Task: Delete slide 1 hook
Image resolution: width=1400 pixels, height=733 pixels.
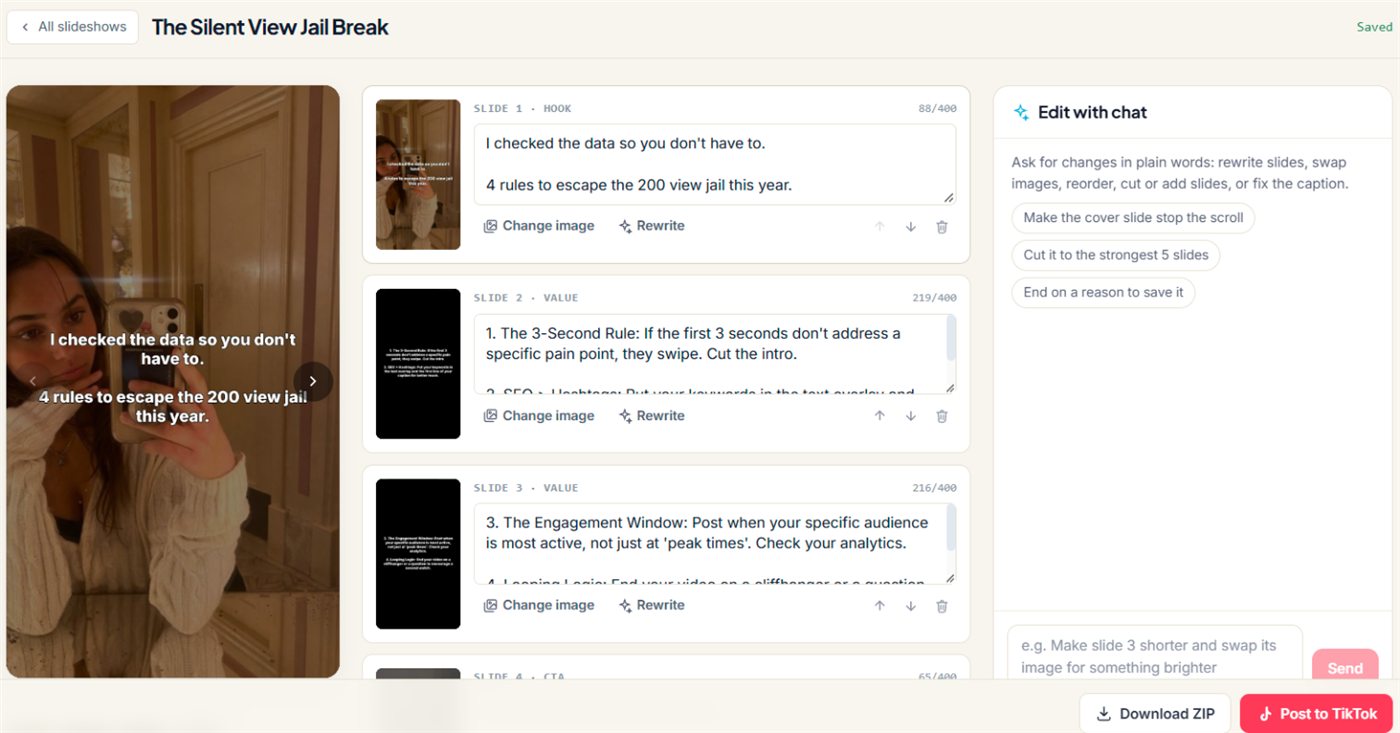Action: click(941, 227)
